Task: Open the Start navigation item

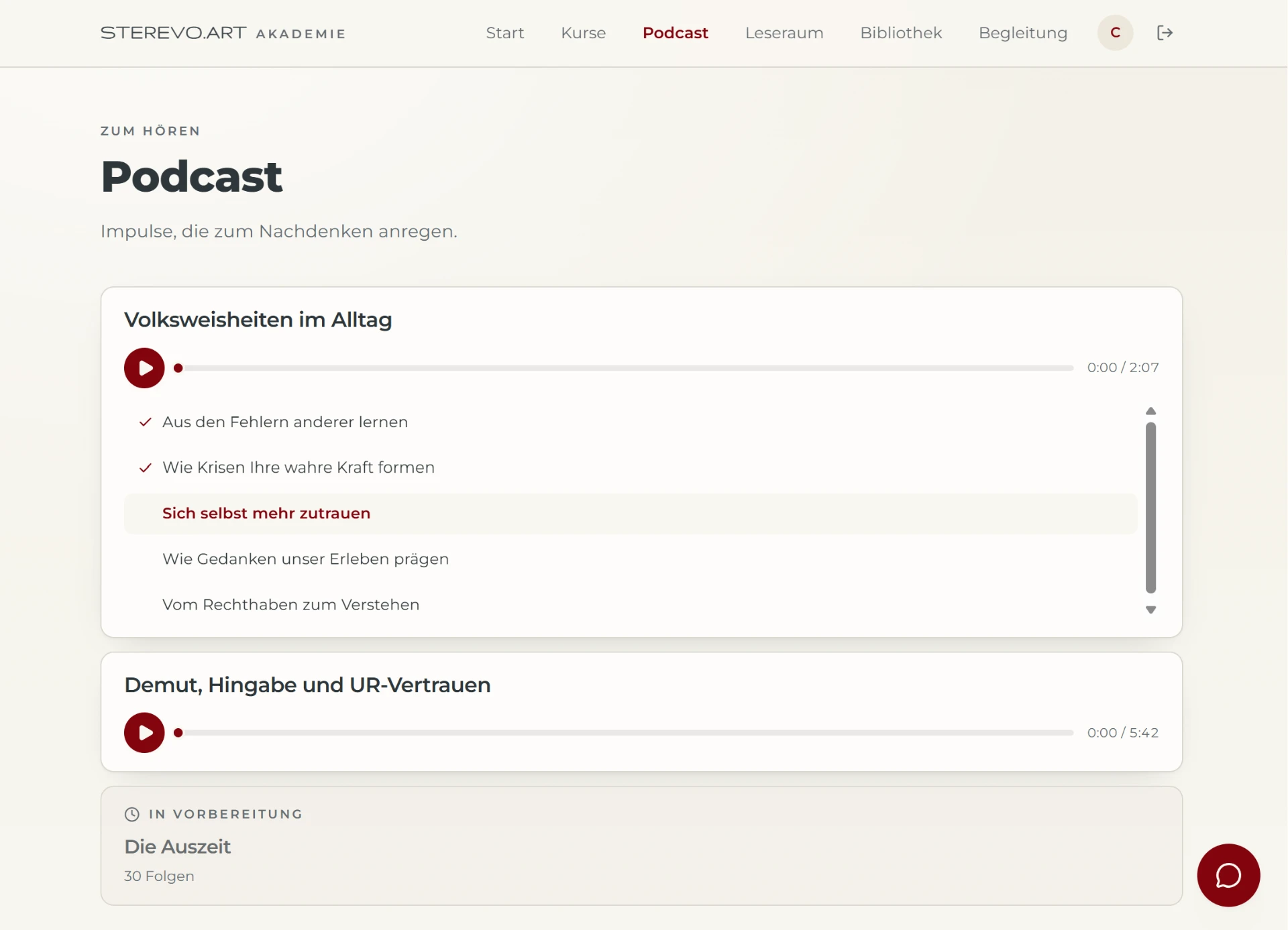Action: pyautogui.click(x=504, y=33)
